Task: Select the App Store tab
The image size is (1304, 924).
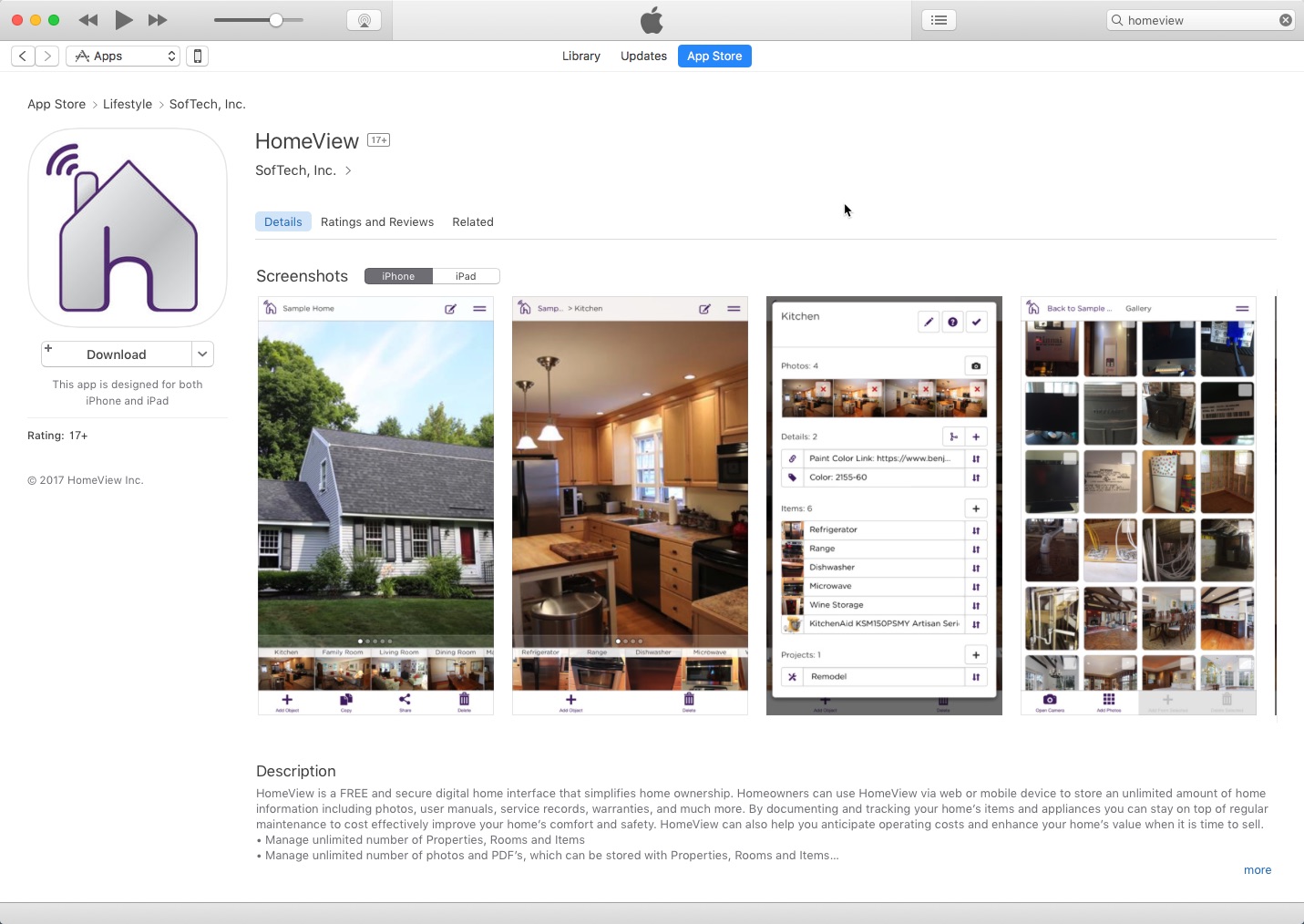Action: click(x=714, y=56)
